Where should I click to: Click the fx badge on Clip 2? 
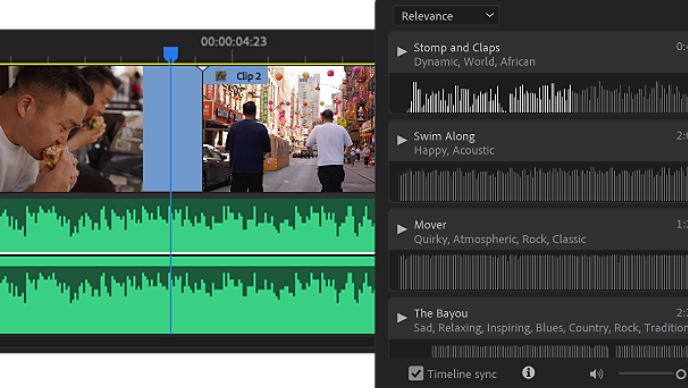221,76
